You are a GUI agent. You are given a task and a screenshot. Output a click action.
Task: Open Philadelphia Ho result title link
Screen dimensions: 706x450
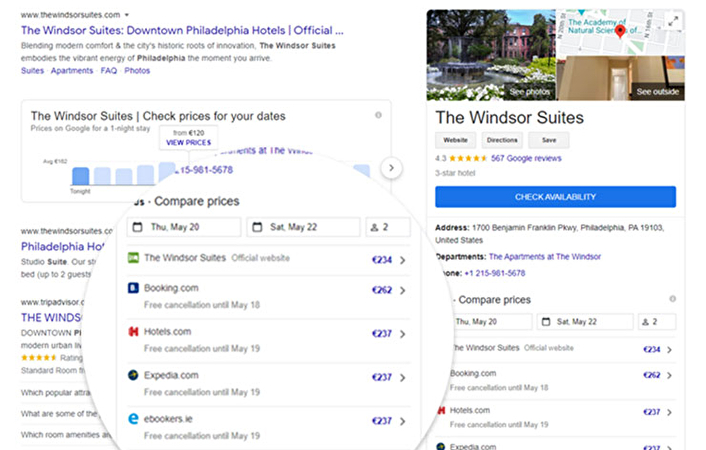click(63, 247)
